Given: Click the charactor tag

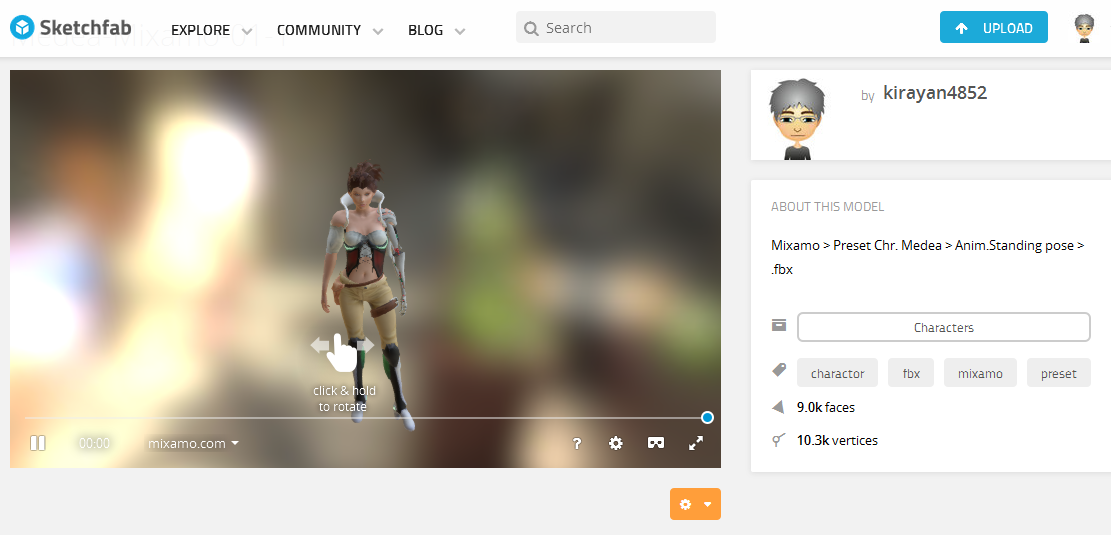Looking at the screenshot, I should 838,373.
